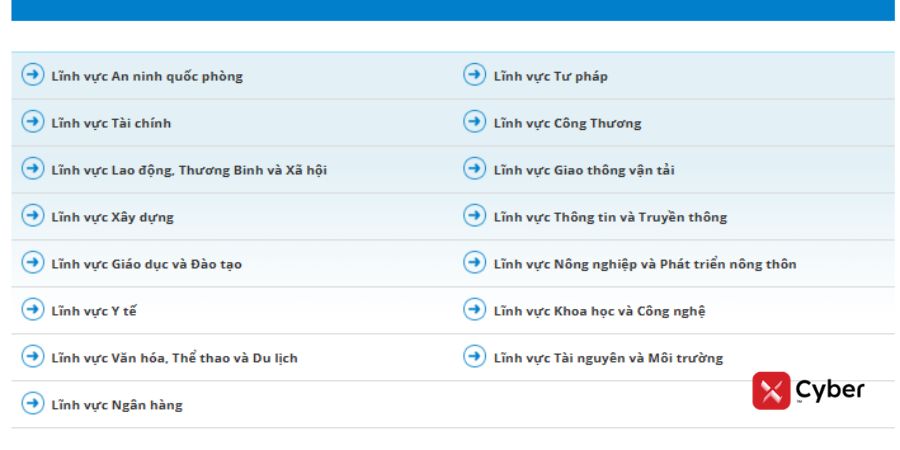Click arrow icon next to Y tế
The height and width of the screenshot is (450, 900).
pos(33,310)
